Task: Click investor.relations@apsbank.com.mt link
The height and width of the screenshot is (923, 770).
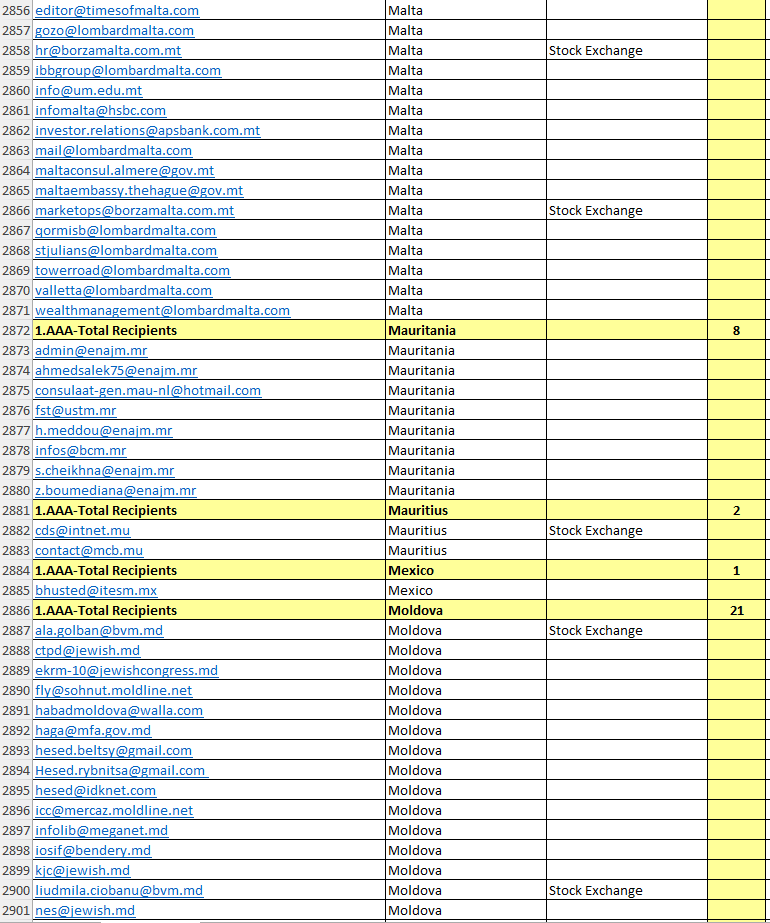Action: 148,131
